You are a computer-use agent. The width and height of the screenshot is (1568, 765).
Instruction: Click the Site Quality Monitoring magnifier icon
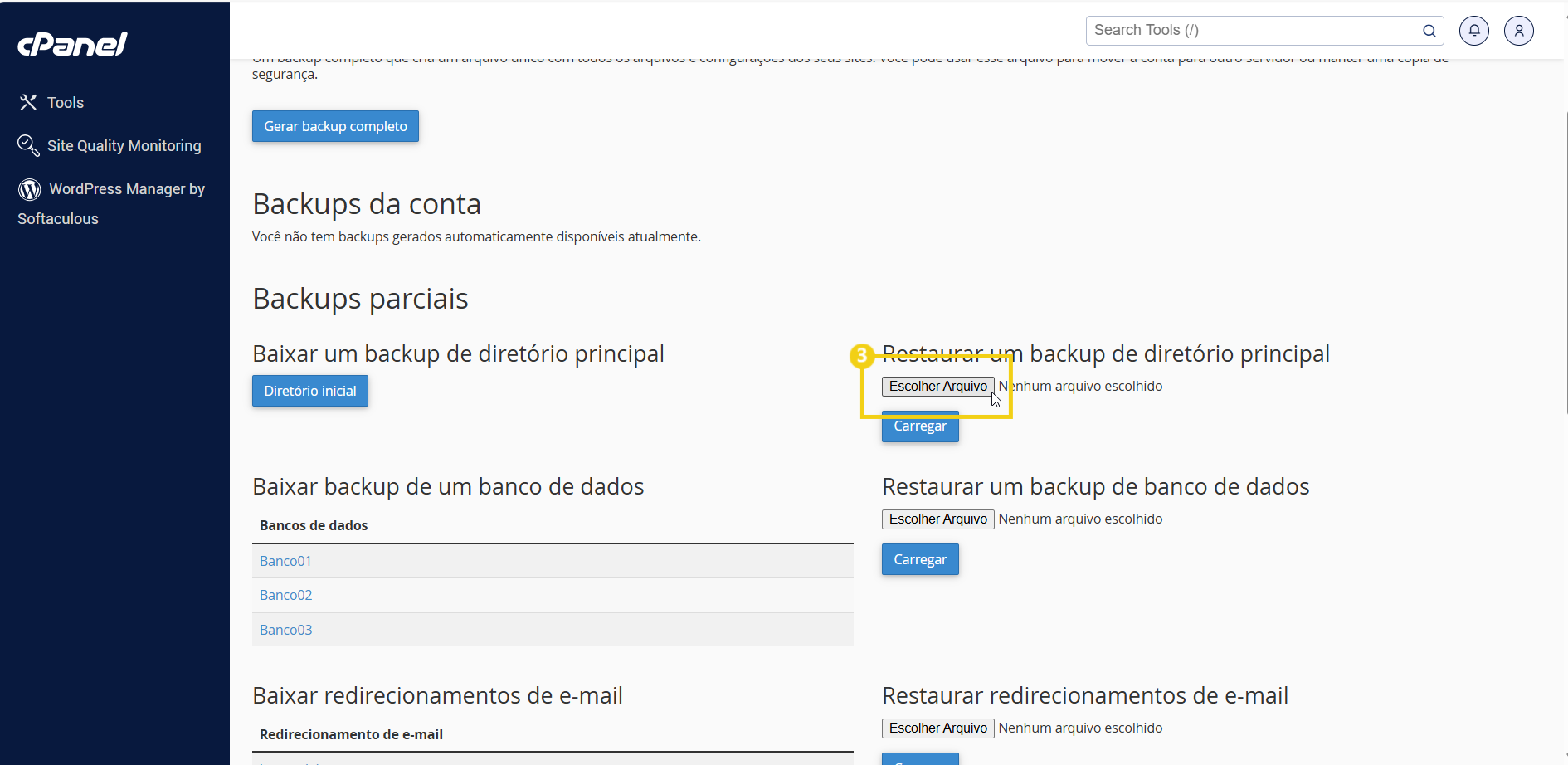[x=28, y=145]
